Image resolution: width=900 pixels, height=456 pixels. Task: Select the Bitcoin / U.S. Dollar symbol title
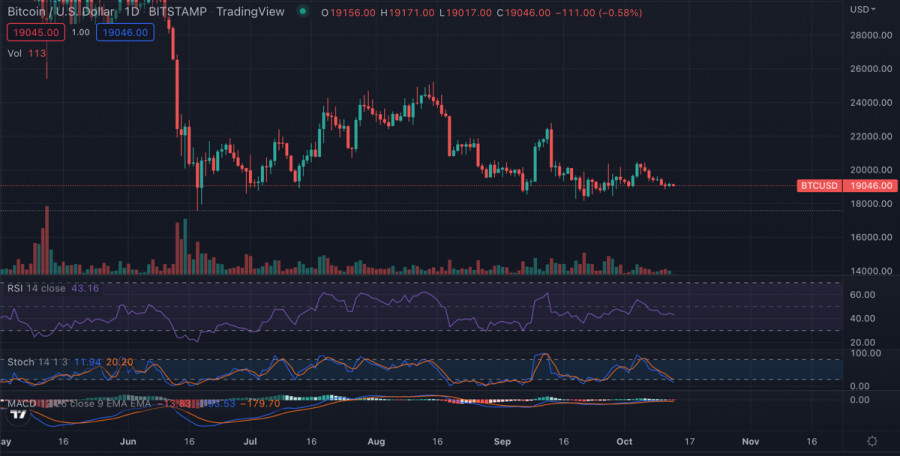coord(60,11)
